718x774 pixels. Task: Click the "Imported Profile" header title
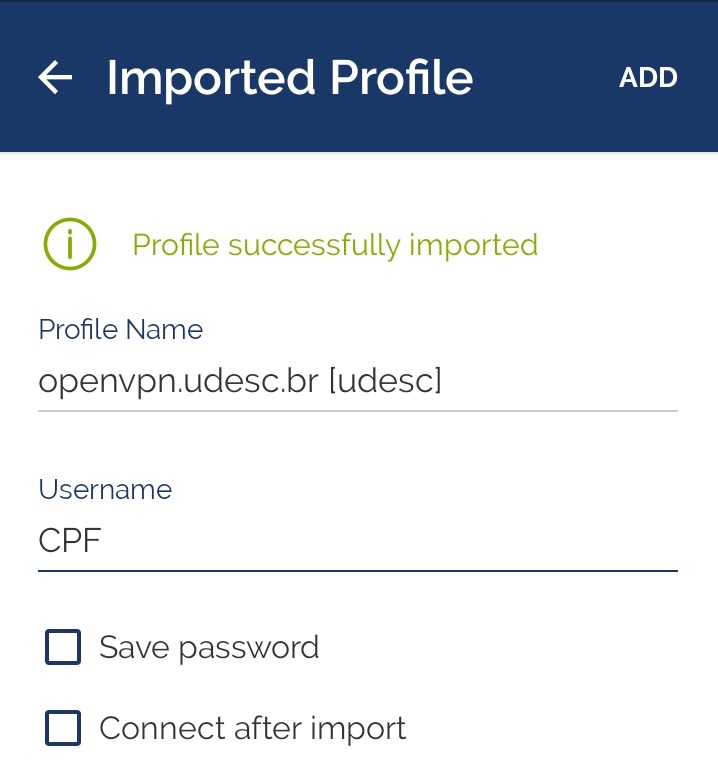point(289,78)
